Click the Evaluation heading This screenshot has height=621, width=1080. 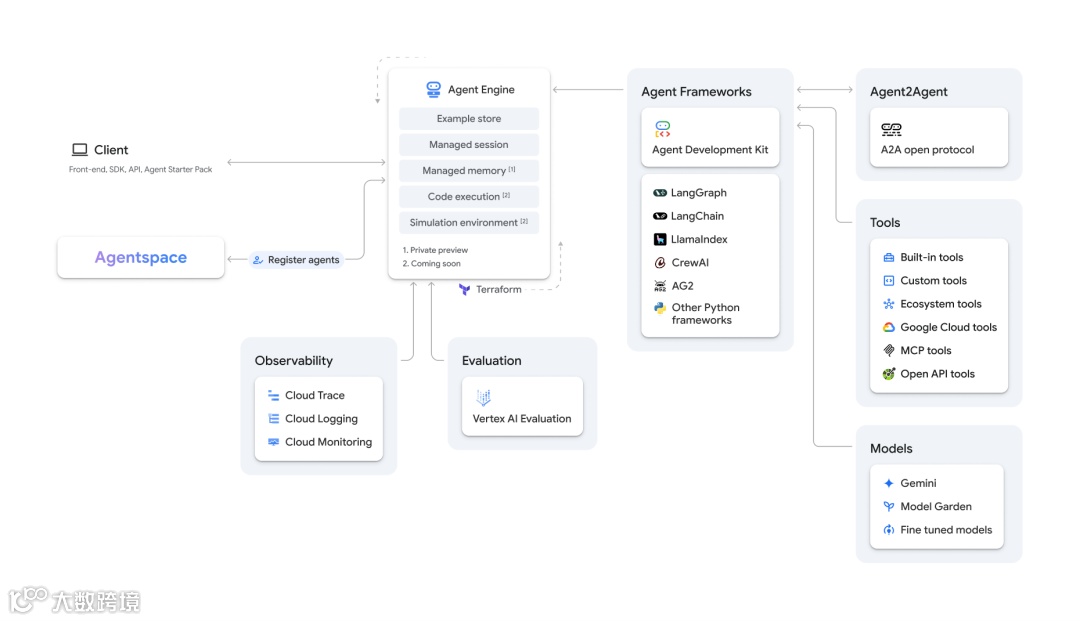point(492,361)
